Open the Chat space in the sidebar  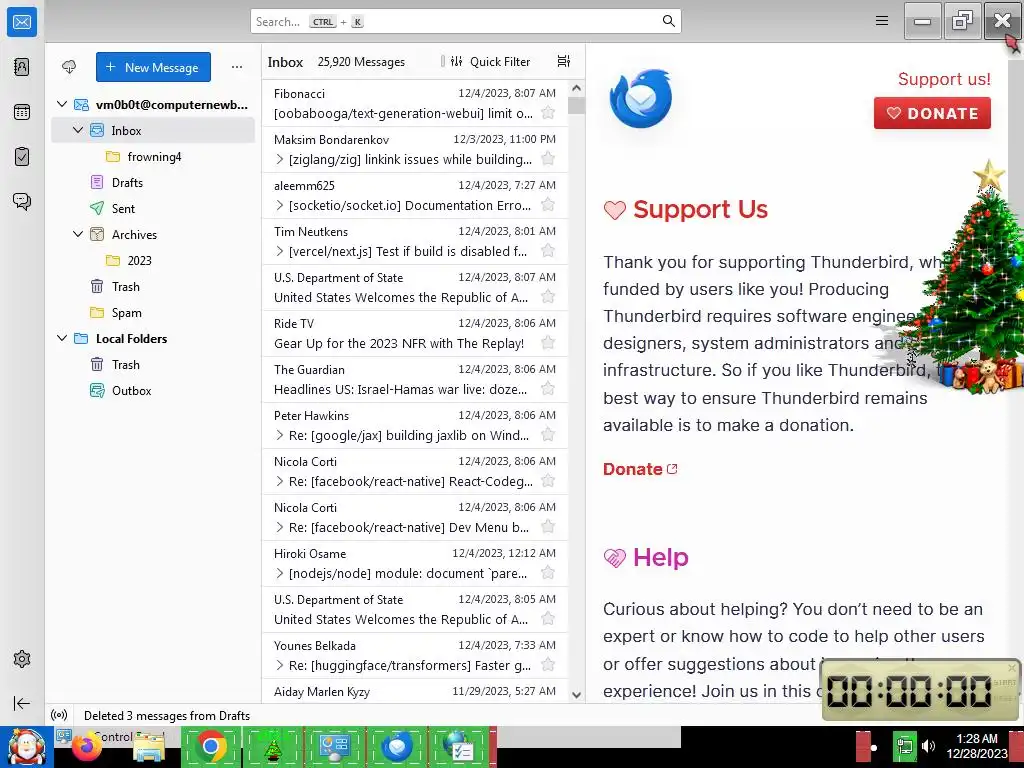pyautogui.click(x=22, y=201)
